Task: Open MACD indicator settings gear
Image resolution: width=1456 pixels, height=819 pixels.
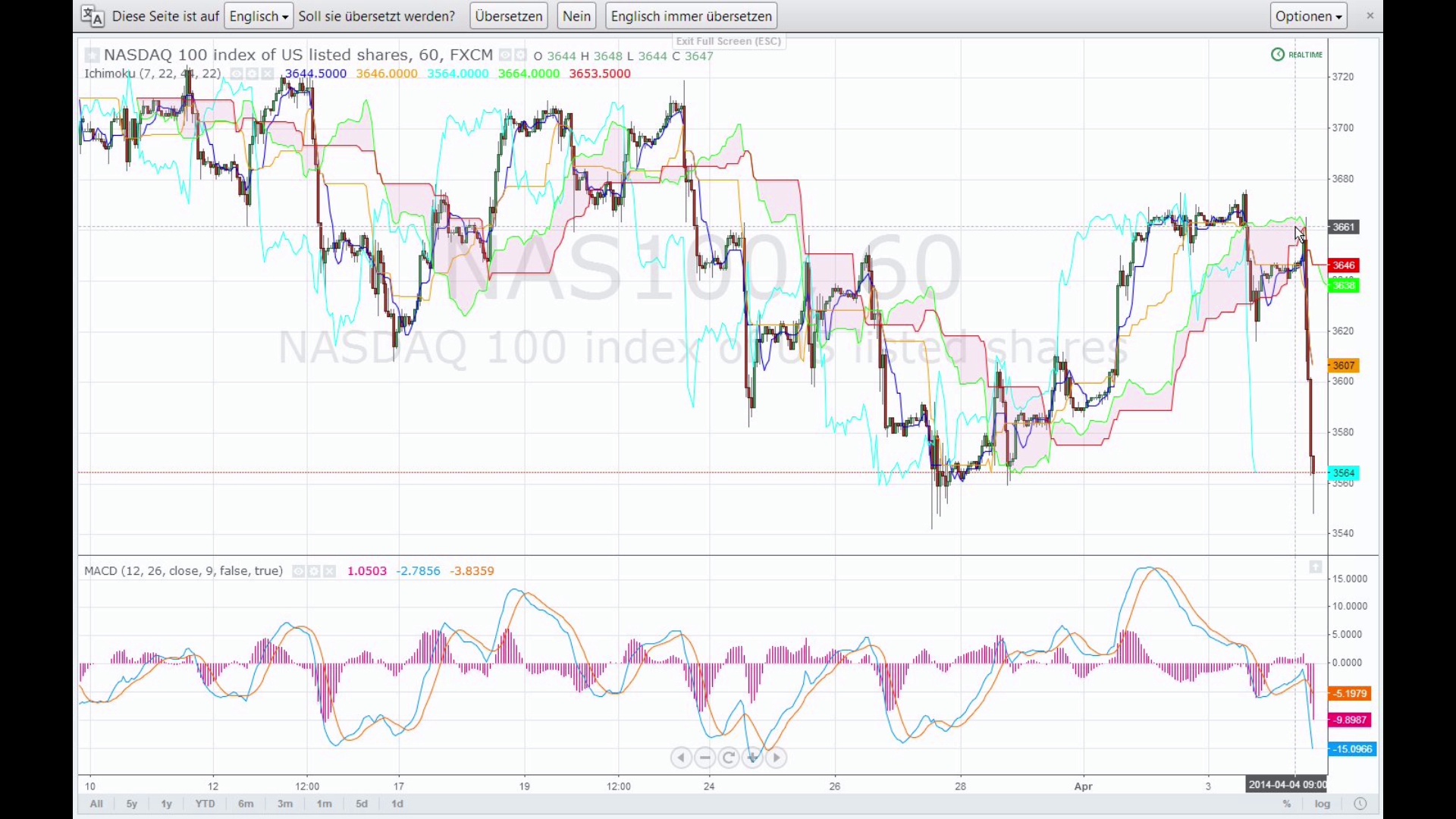Action: tap(314, 571)
